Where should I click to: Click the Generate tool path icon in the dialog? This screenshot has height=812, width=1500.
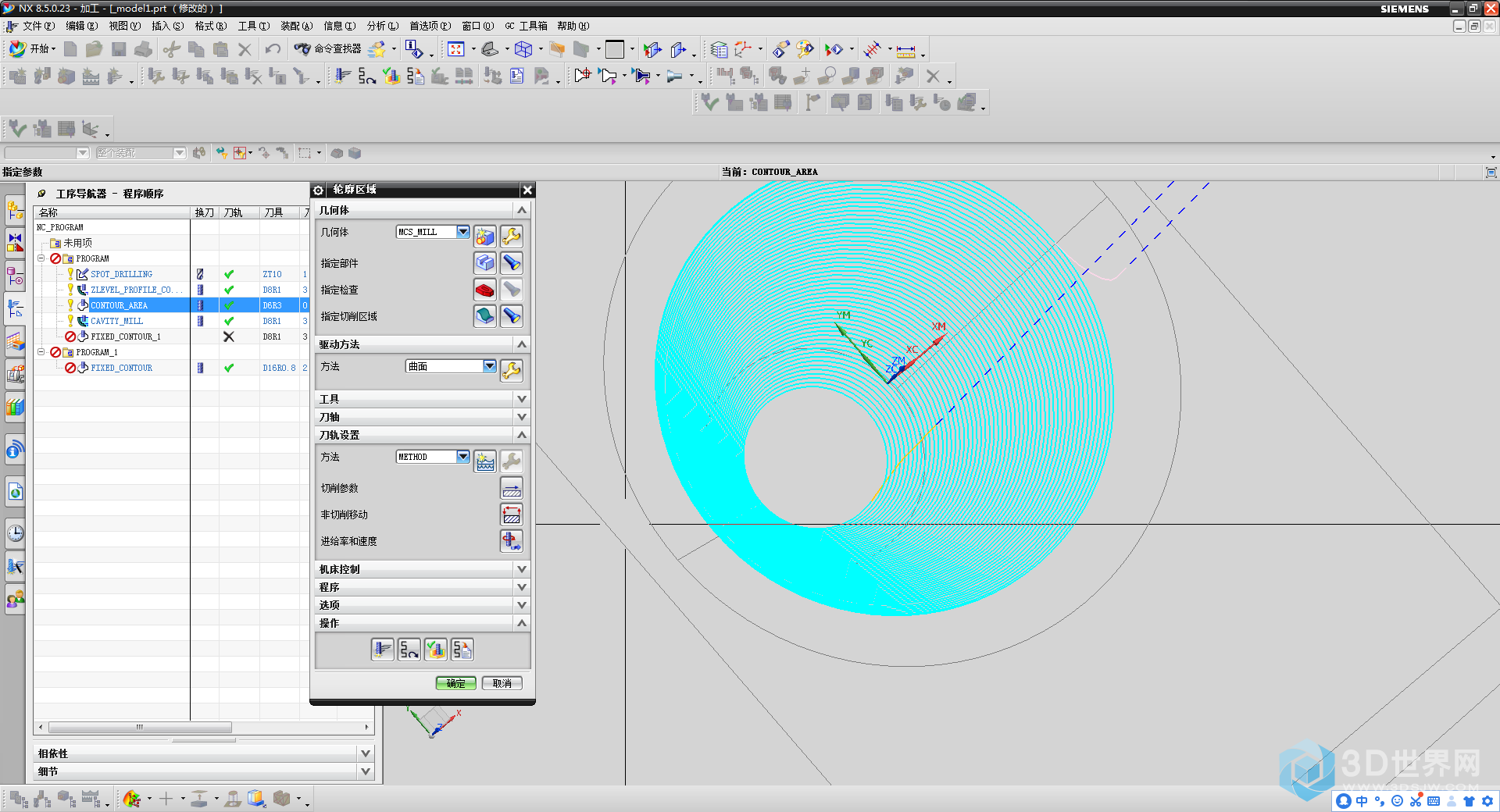point(382,649)
